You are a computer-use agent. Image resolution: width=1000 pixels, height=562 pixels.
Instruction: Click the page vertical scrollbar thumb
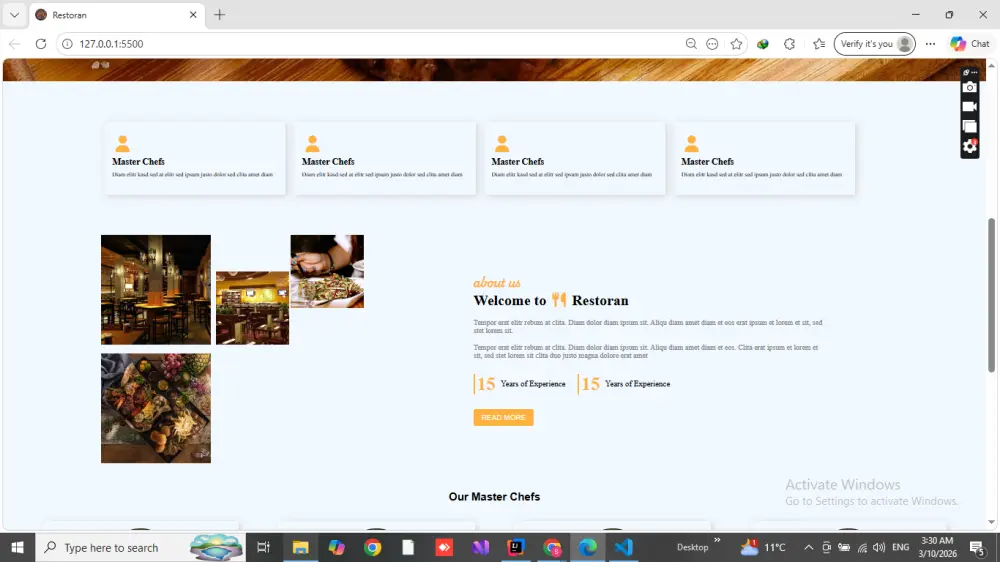click(991, 295)
